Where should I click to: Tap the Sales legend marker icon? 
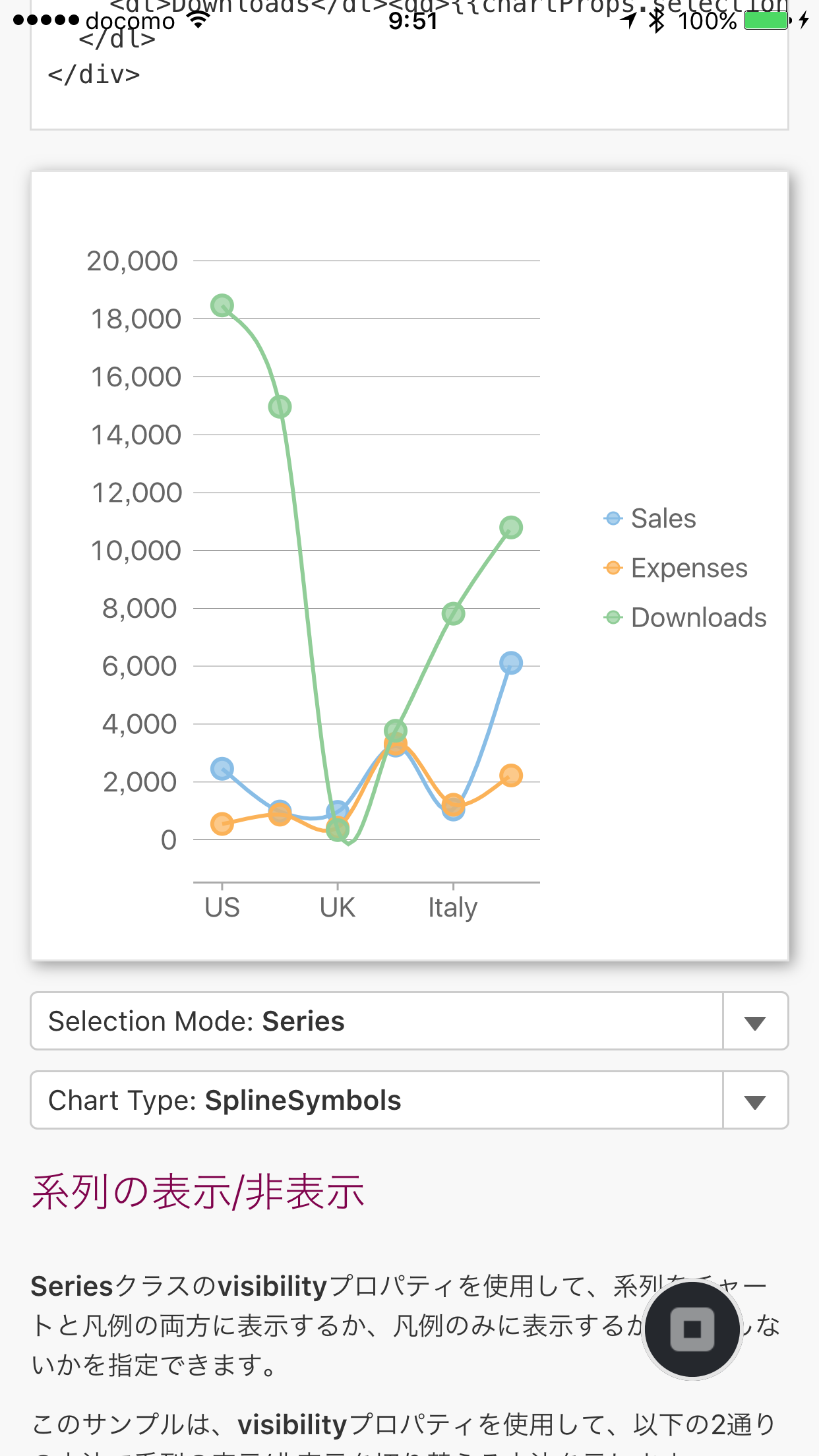point(613,518)
